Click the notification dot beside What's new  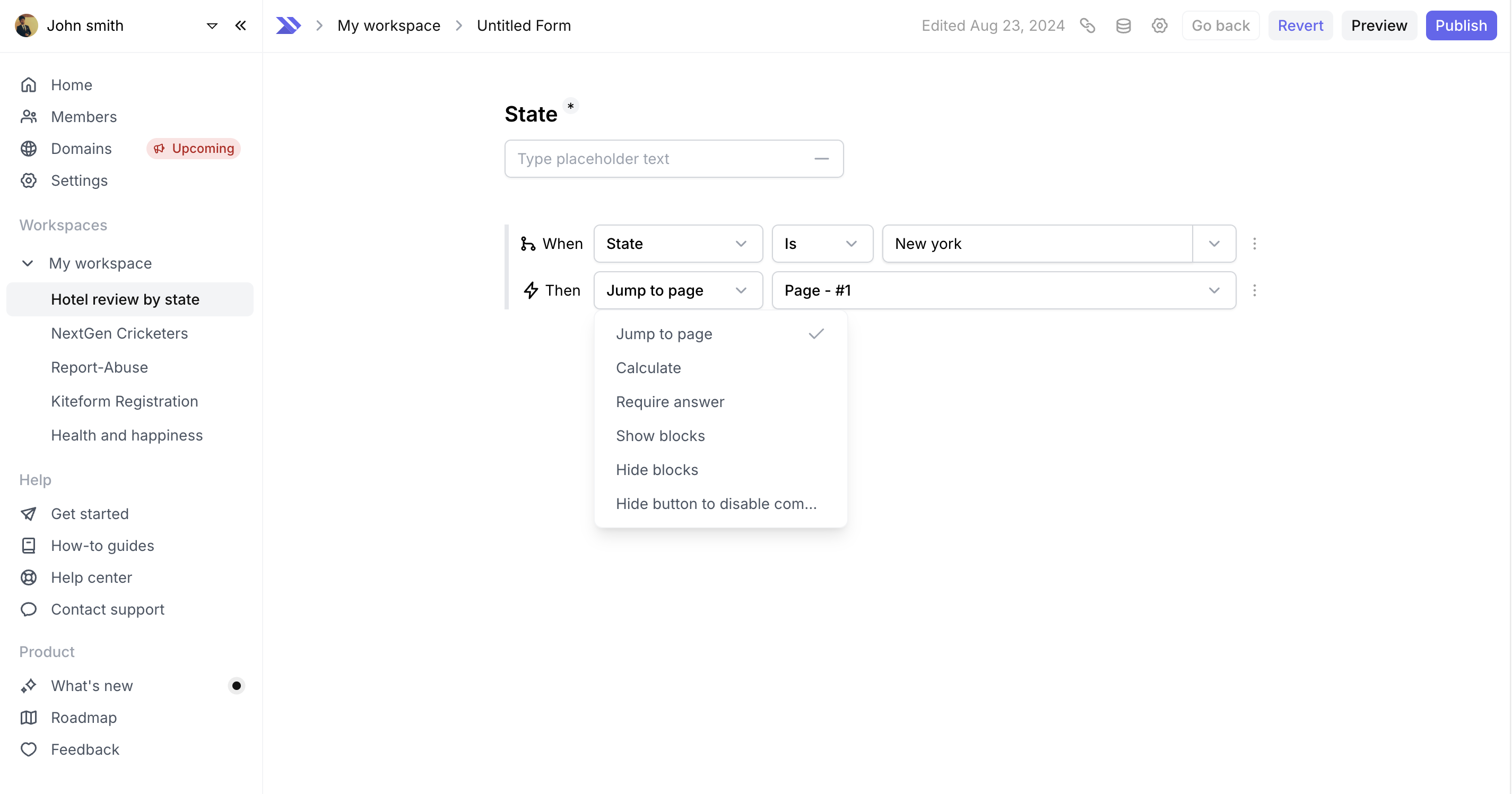point(237,686)
